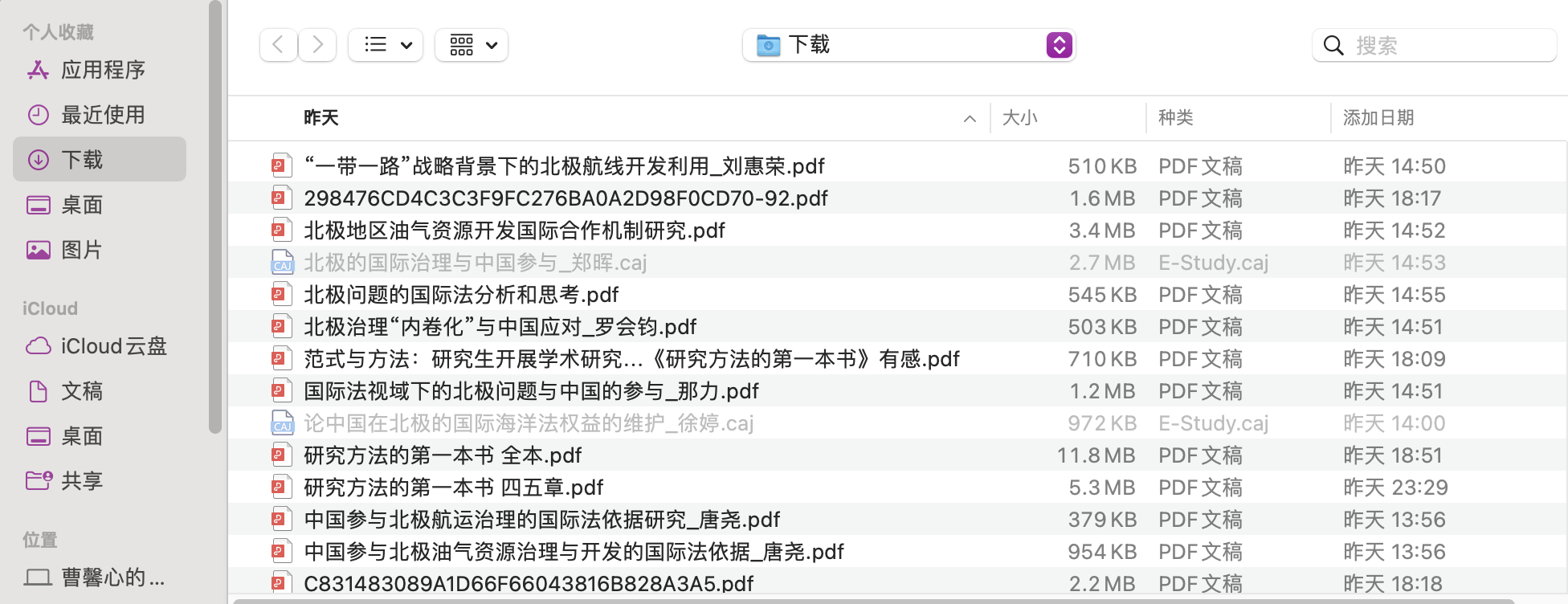The width and height of the screenshot is (1568, 604).
Task: Select 文稿 under iCloud
Action: (x=82, y=391)
